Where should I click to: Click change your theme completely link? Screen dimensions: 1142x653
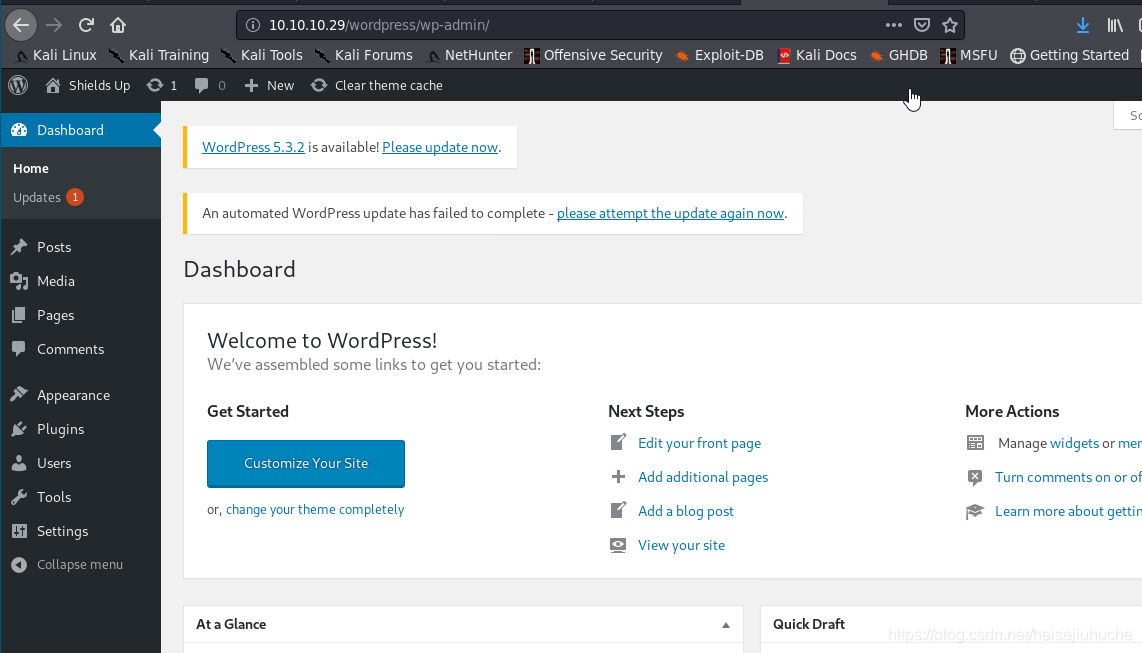click(315, 510)
